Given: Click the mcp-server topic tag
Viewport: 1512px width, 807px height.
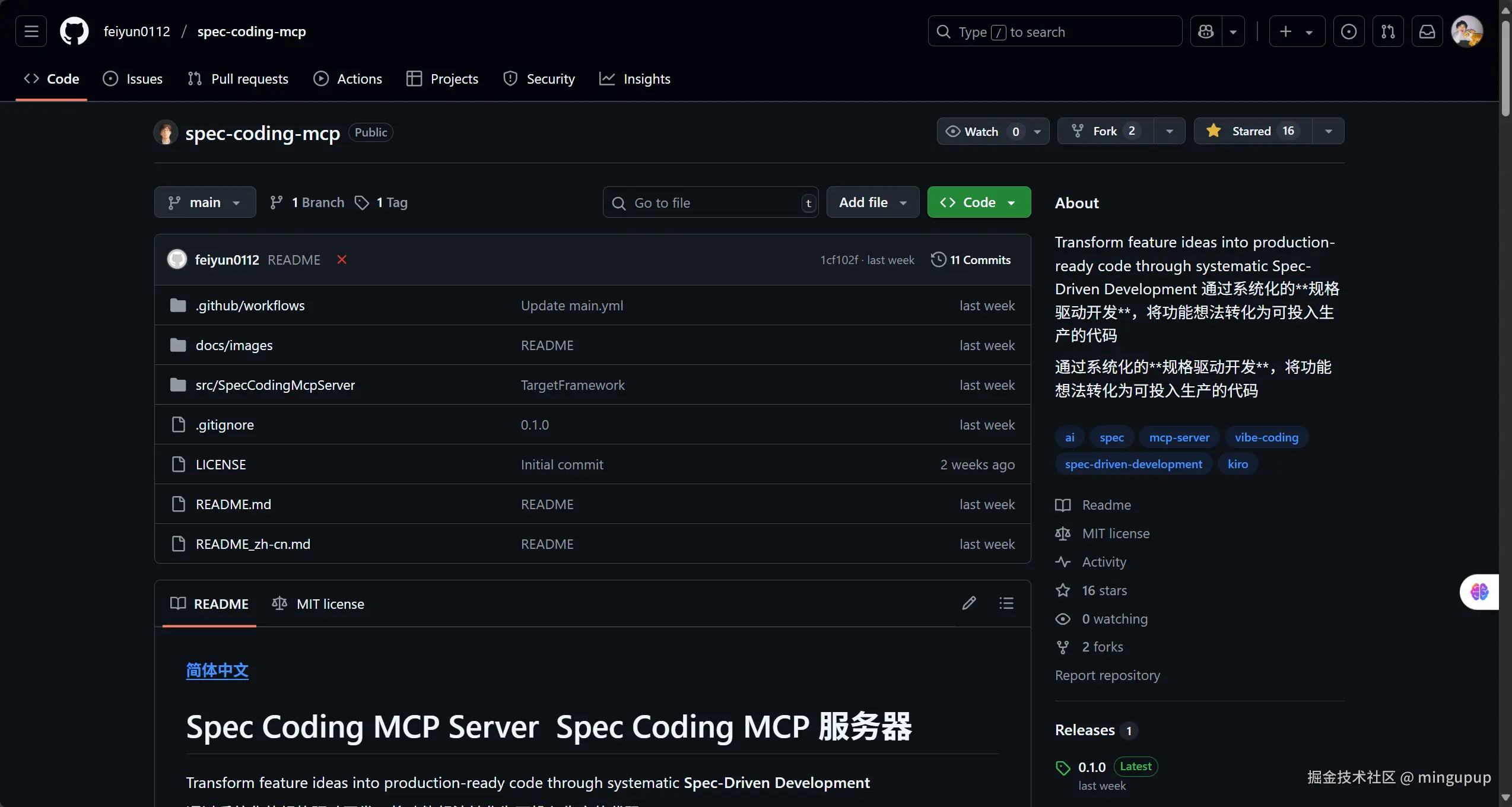Looking at the screenshot, I should click(1179, 437).
